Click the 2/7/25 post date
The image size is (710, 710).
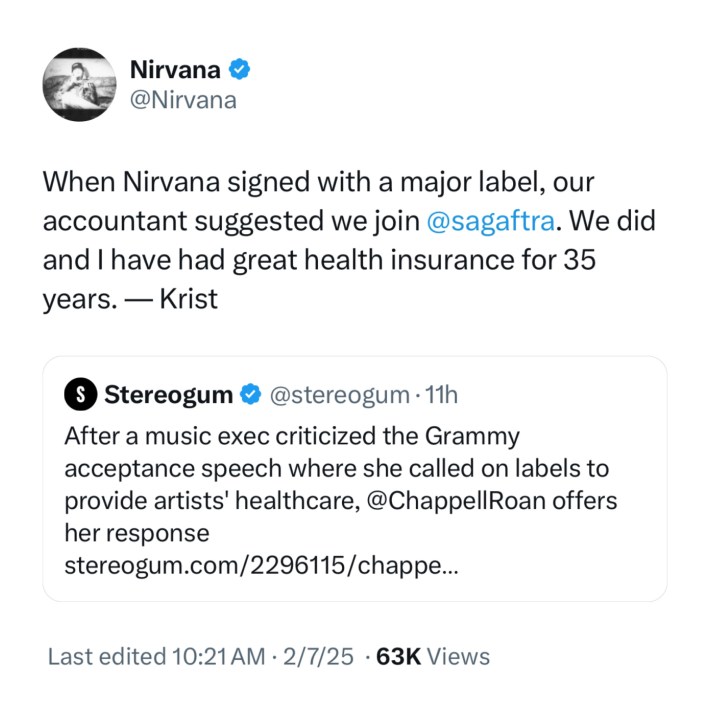point(317,656)
